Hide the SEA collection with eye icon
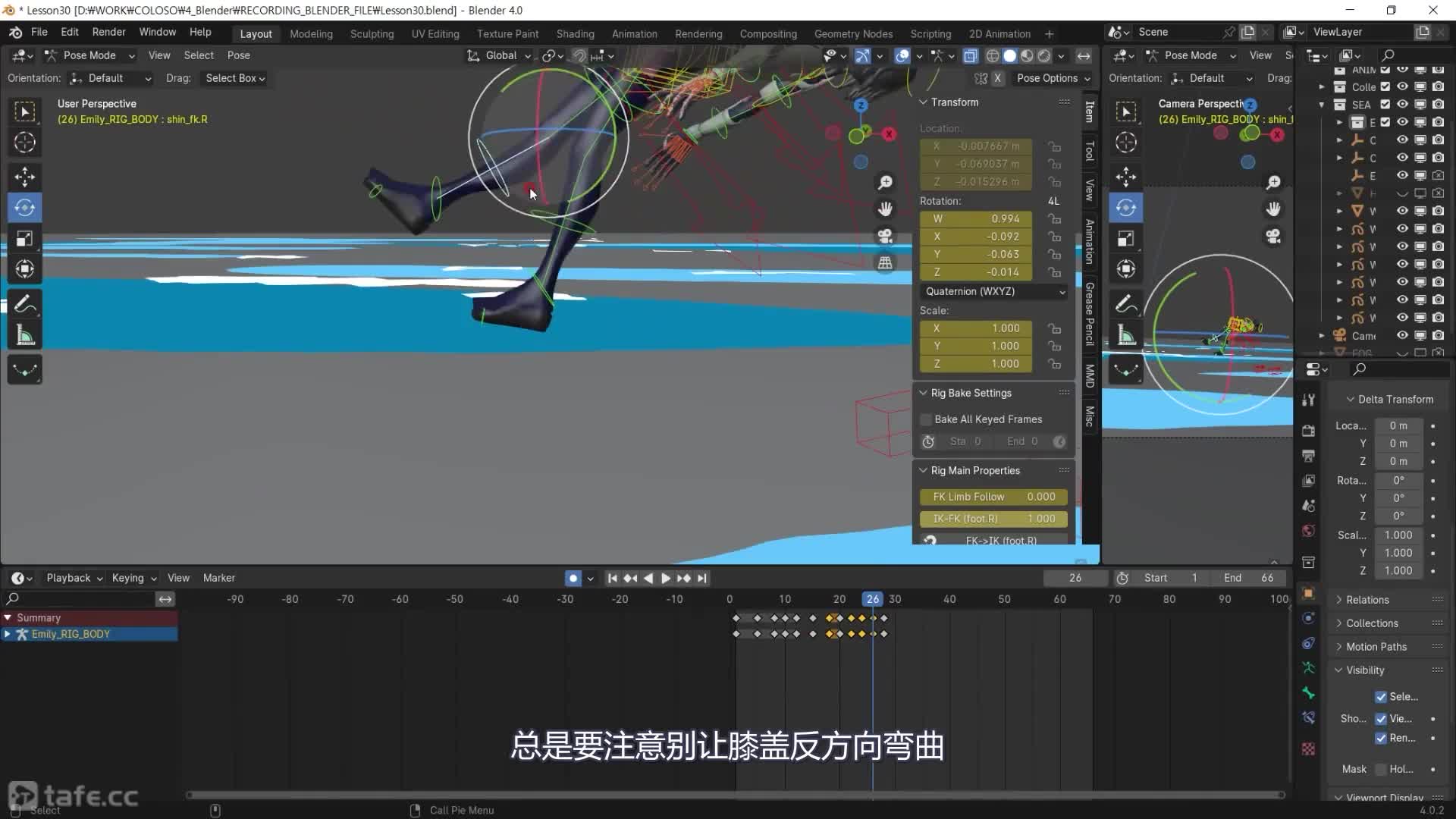This screenshot has width=1456, height=819. [x=1402, y=105]
